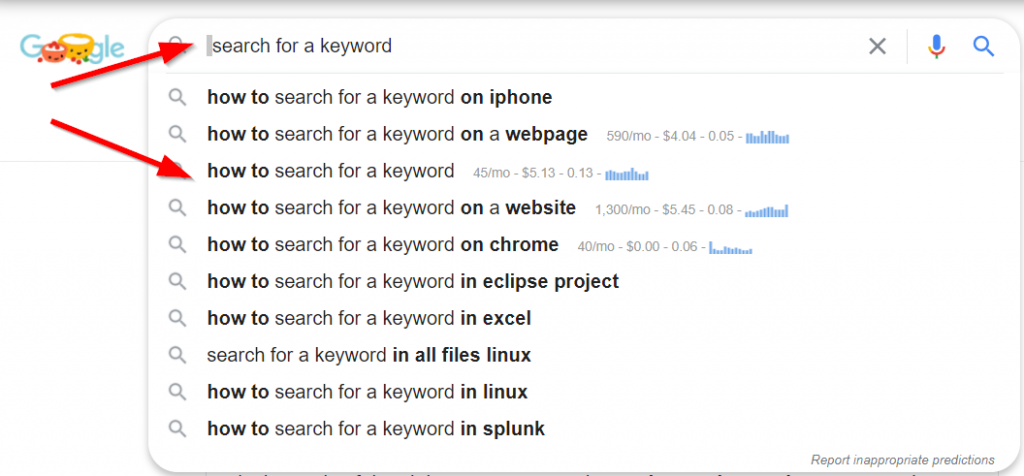Viewport: 1024px width, 476px height.
Task: Click the trend chart beside 1,300/mo
Action: pos(766,210)
